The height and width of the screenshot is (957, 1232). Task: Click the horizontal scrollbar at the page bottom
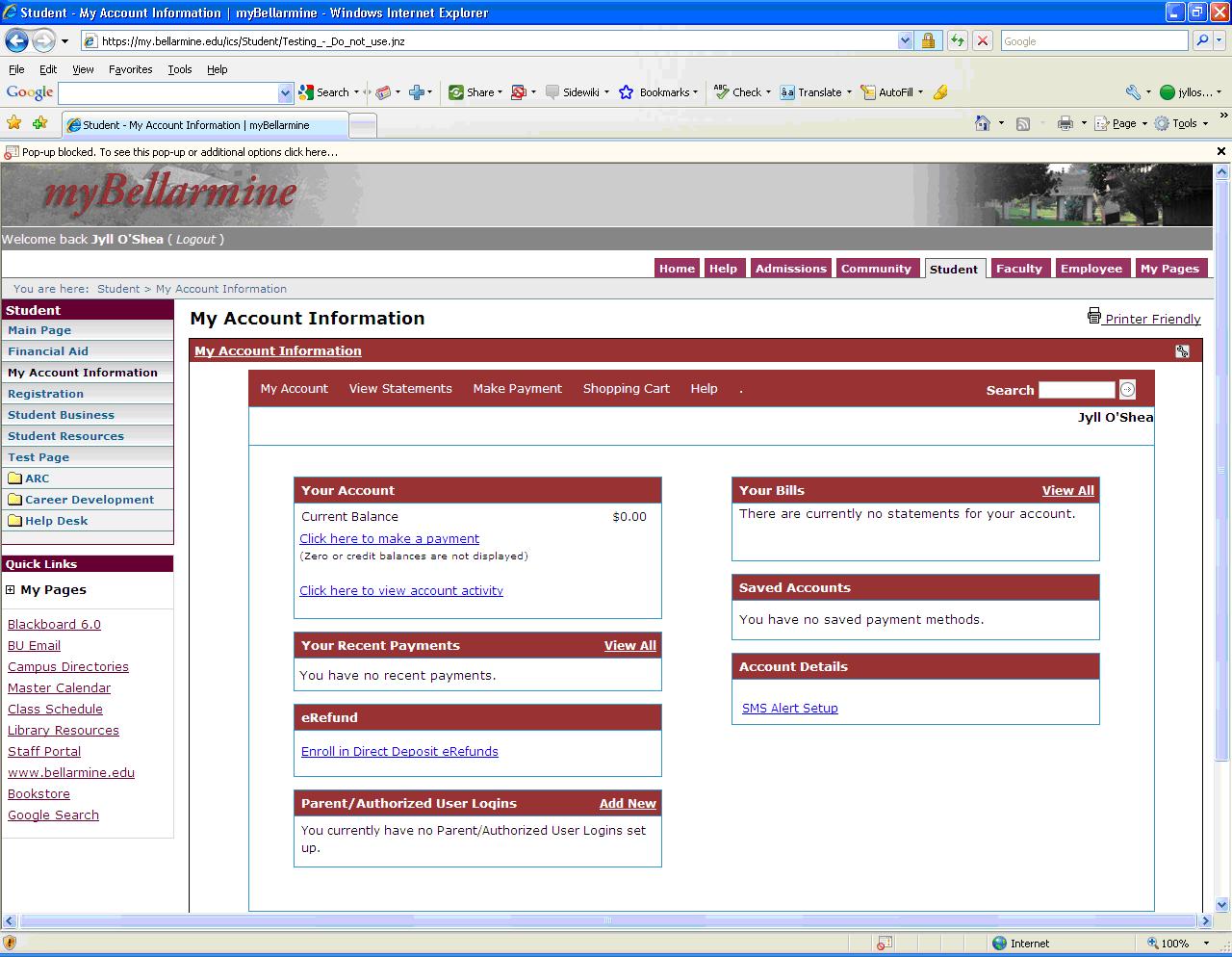click(607, 920)
